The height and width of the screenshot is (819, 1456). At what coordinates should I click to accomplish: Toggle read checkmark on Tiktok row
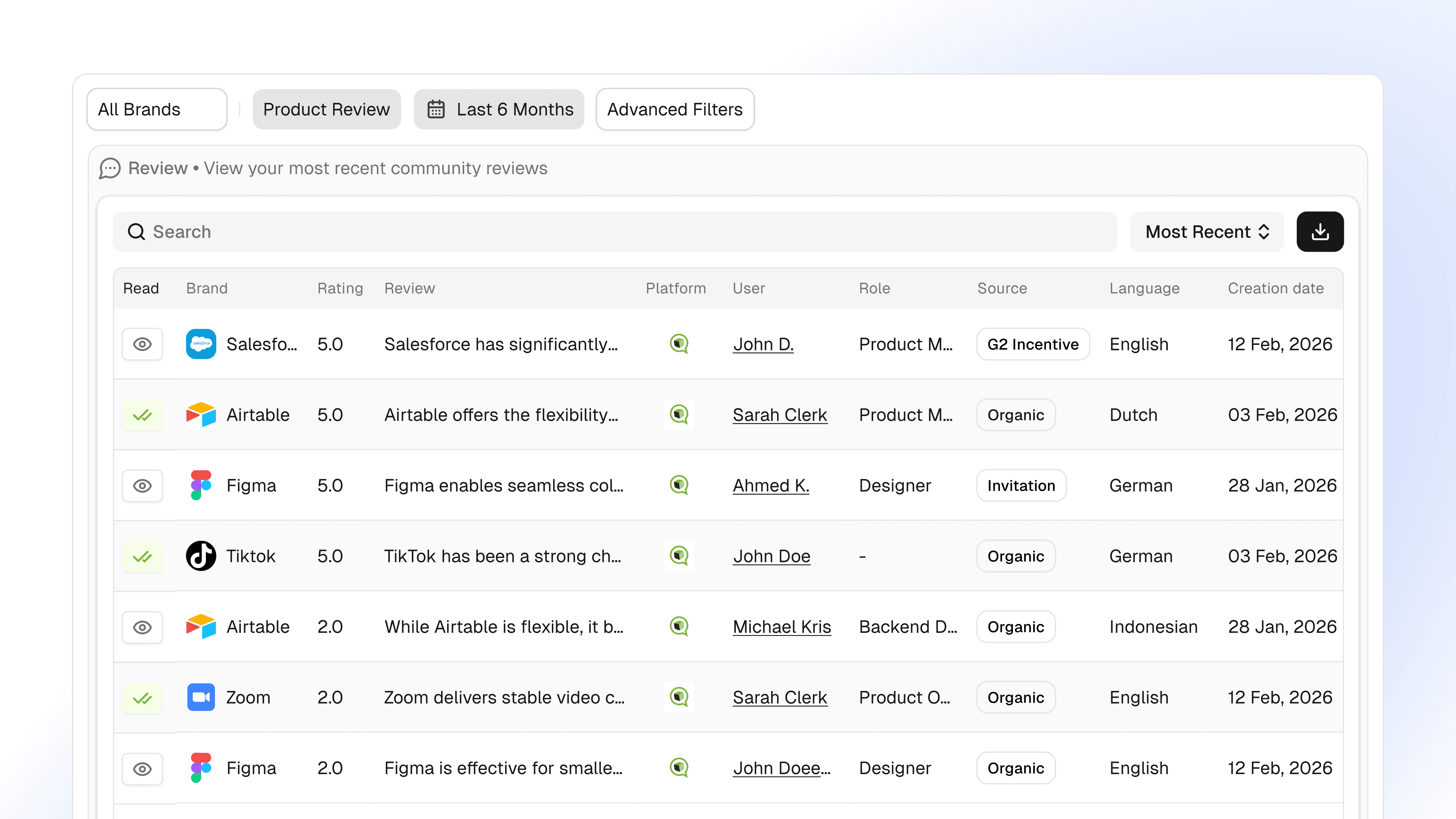142,557
